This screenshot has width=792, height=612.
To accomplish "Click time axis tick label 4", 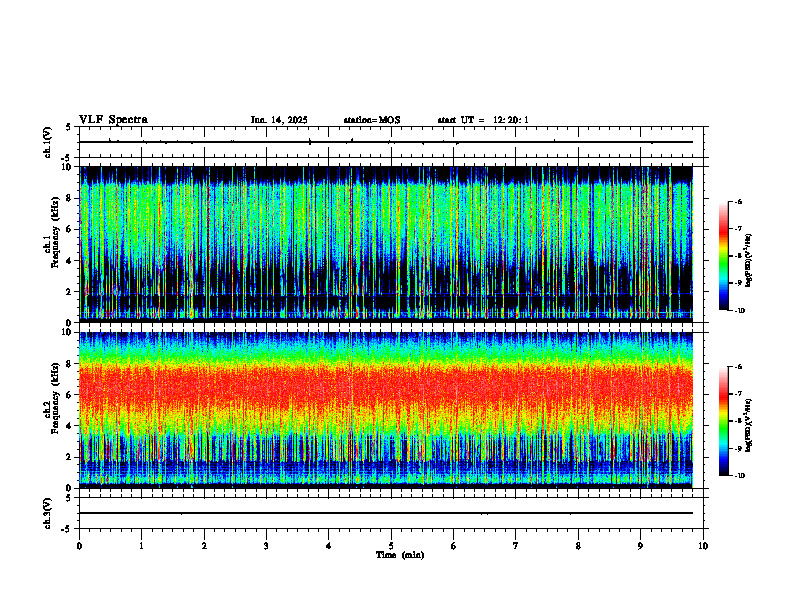I will click(329, 546).
